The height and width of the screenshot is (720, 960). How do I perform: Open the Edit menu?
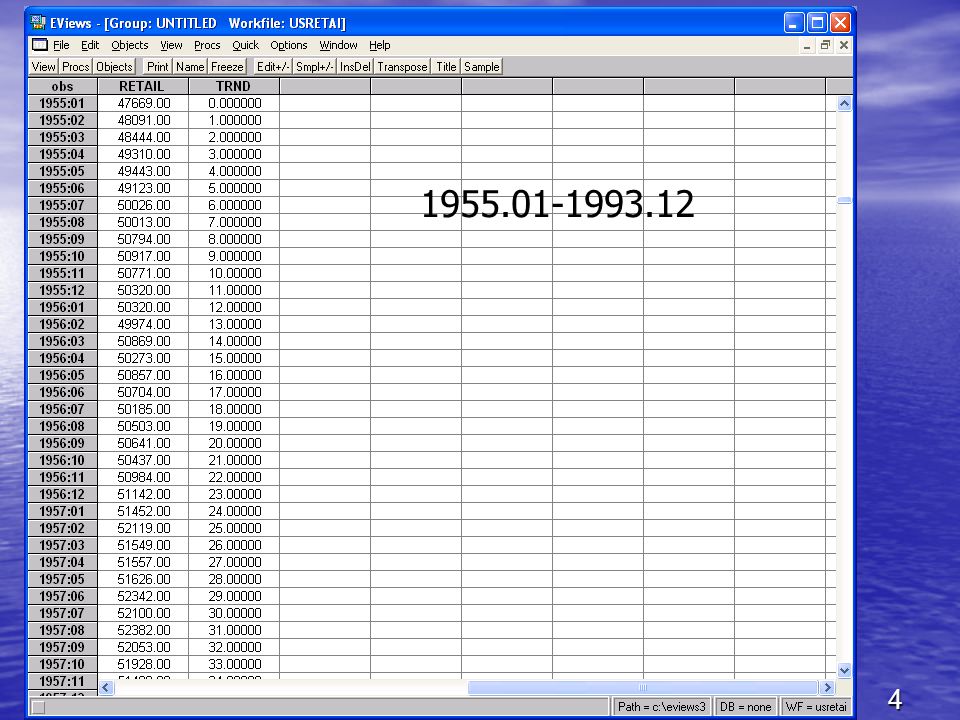tap(90, 45)
